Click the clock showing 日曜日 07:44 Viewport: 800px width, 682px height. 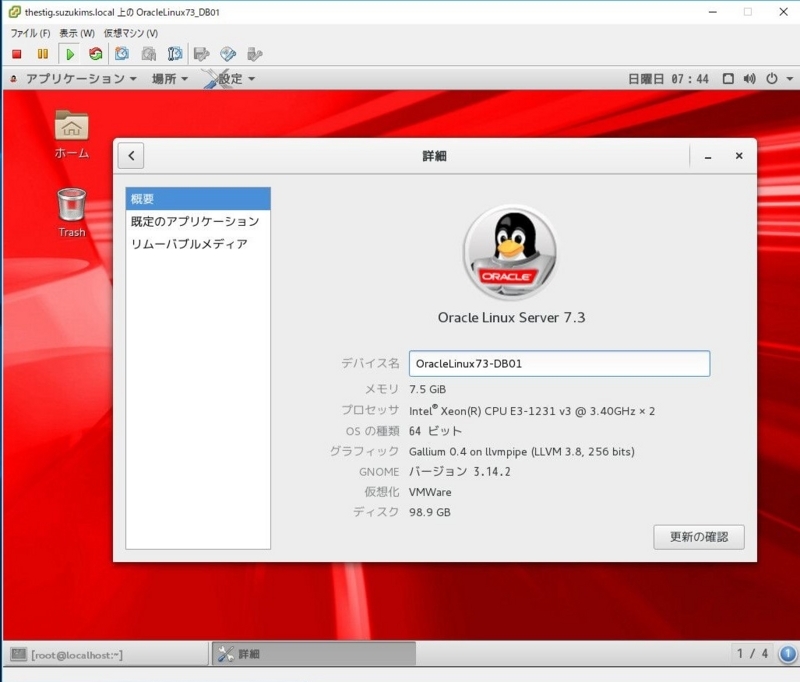pos(668,79)
